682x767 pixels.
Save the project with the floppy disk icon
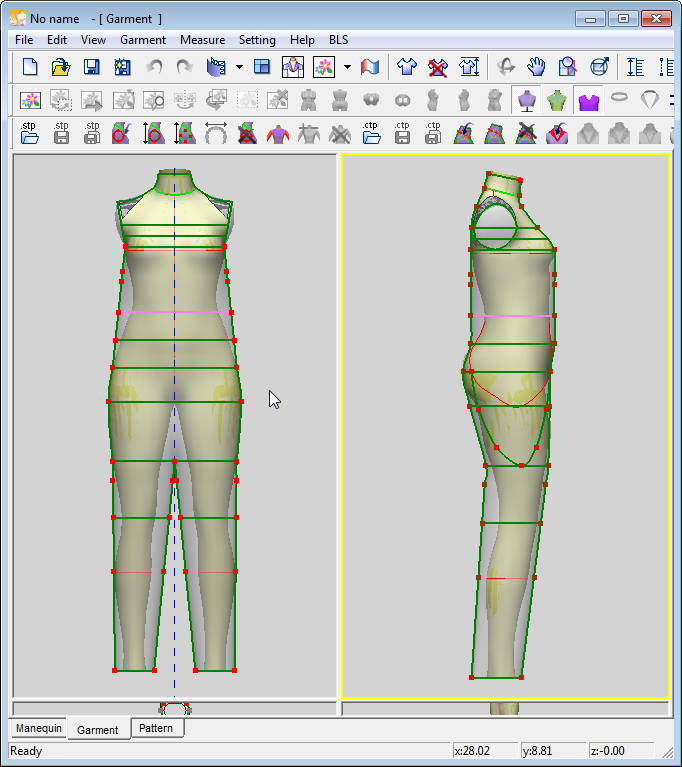91,67
